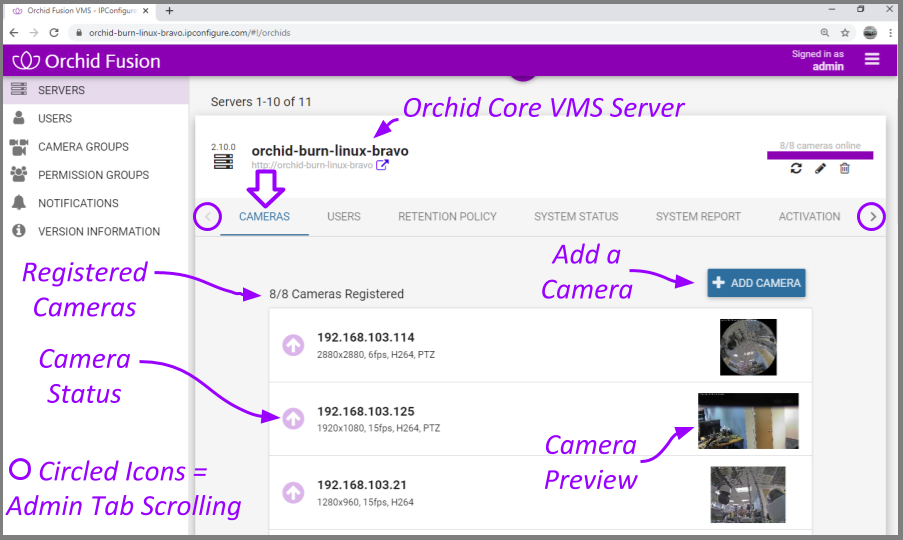The height and width of the screenshot is (540, 903).
Task: Open a new browser tab
Action: (169, 11)
